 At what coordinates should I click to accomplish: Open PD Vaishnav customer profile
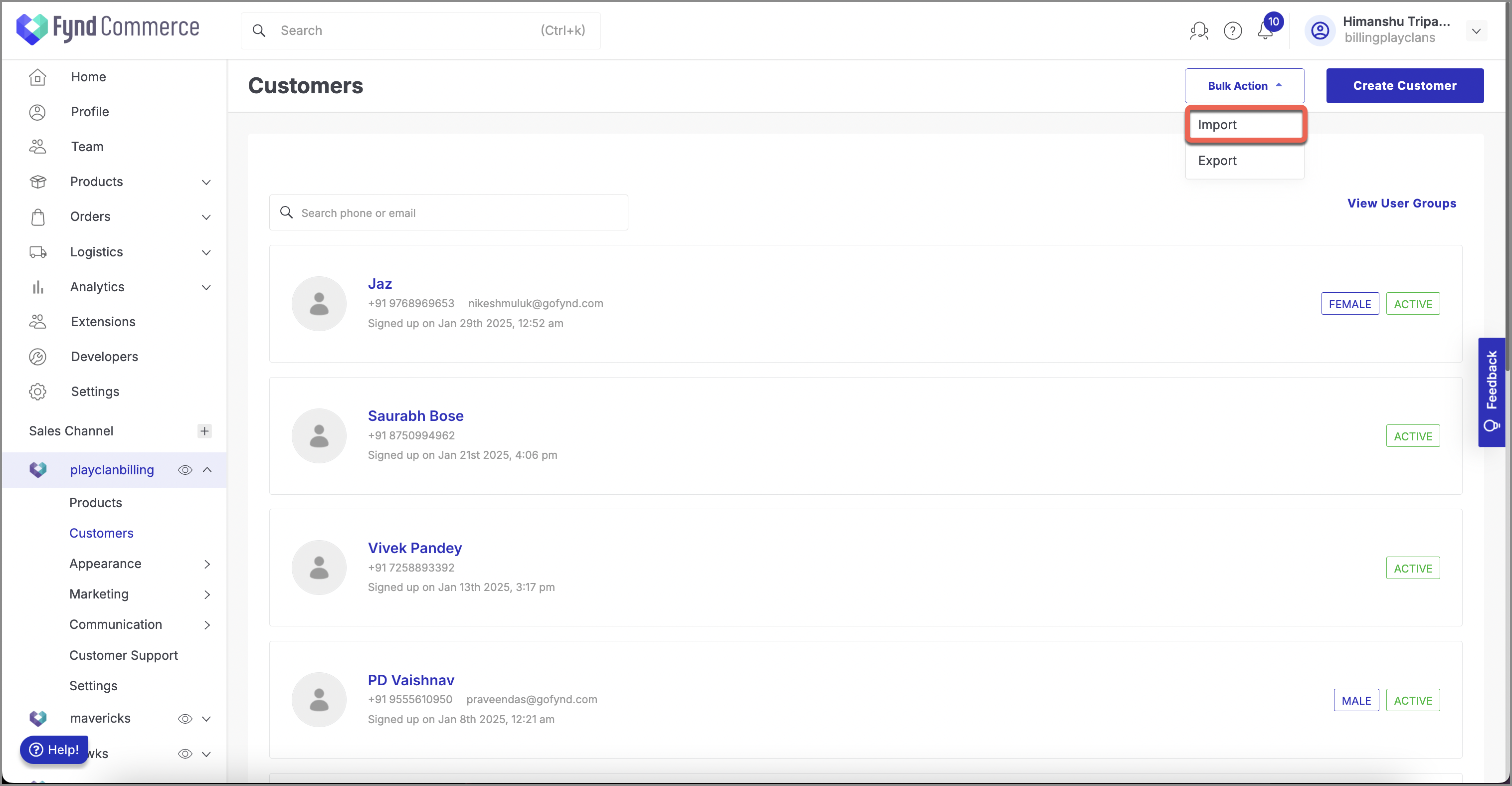click(x=411, y=680)
